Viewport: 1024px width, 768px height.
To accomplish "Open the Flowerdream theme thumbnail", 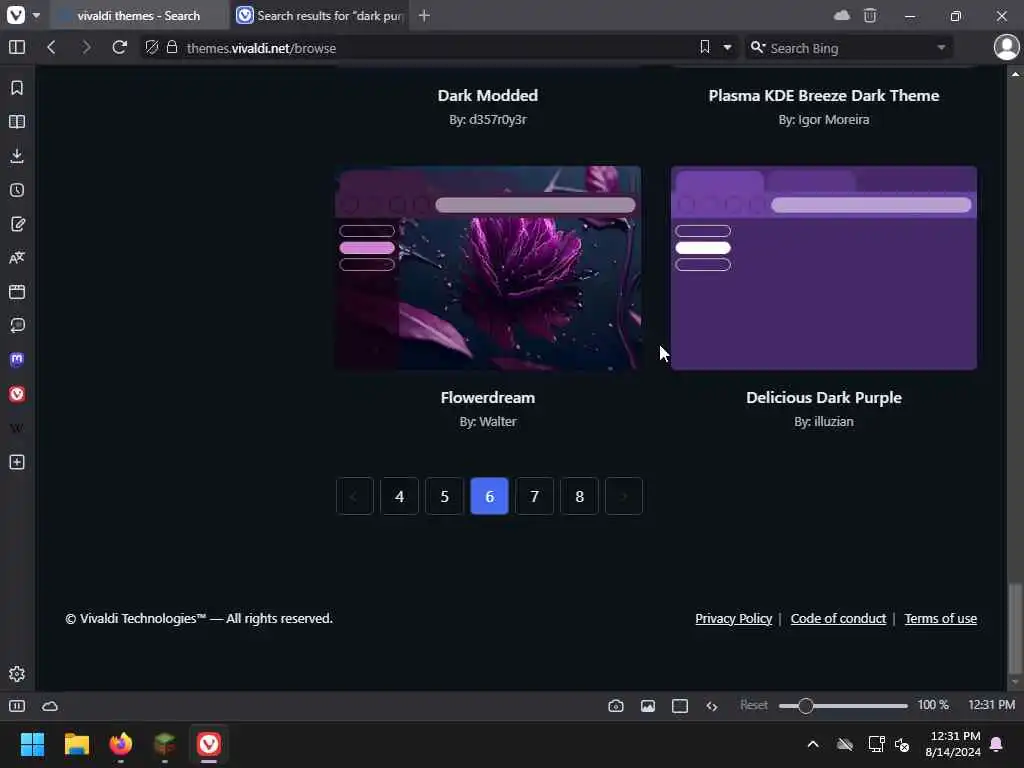I will click(x=488, y=268).
